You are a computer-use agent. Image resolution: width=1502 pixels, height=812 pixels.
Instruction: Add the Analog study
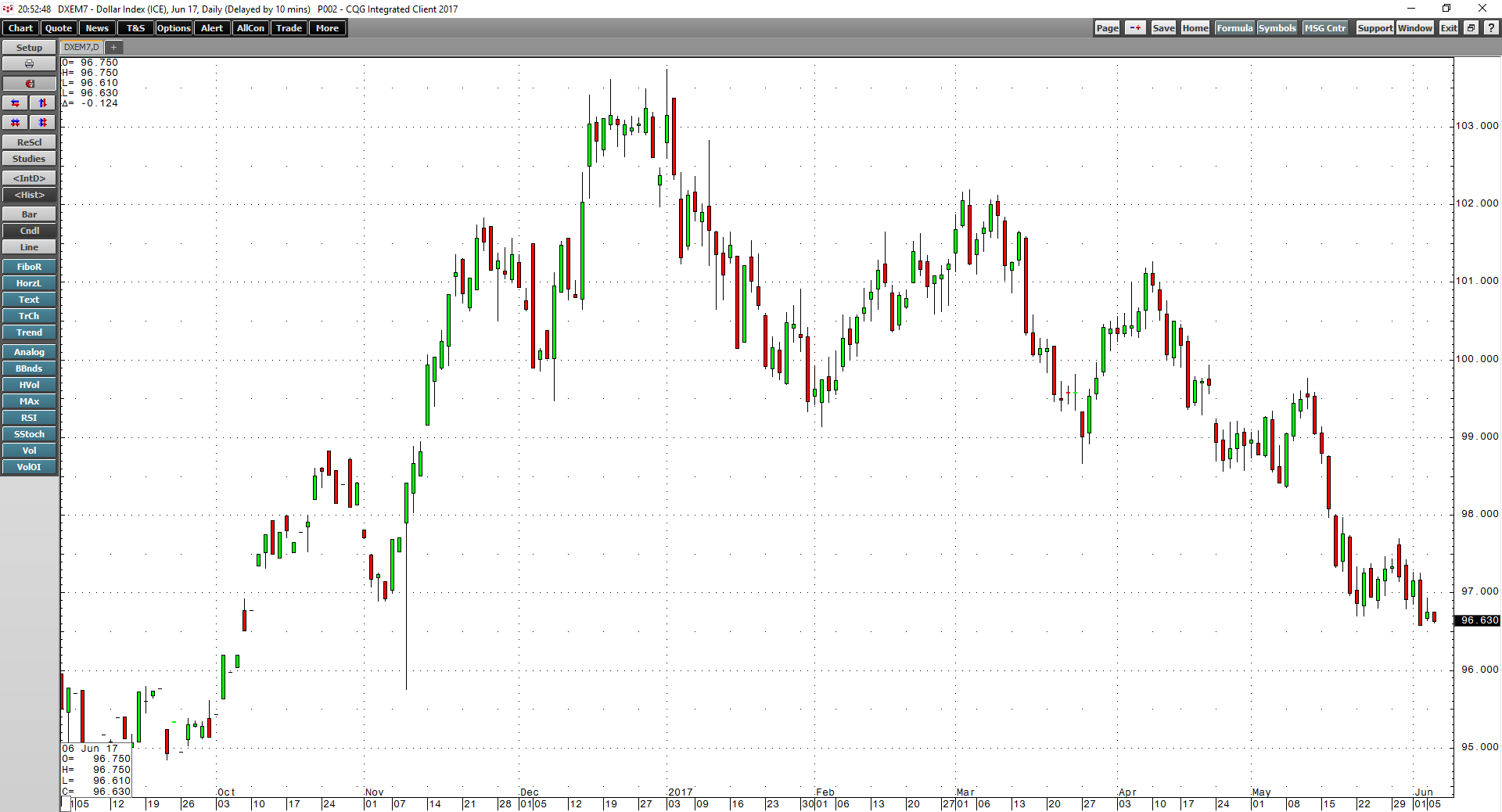click(x=29, y=352)
